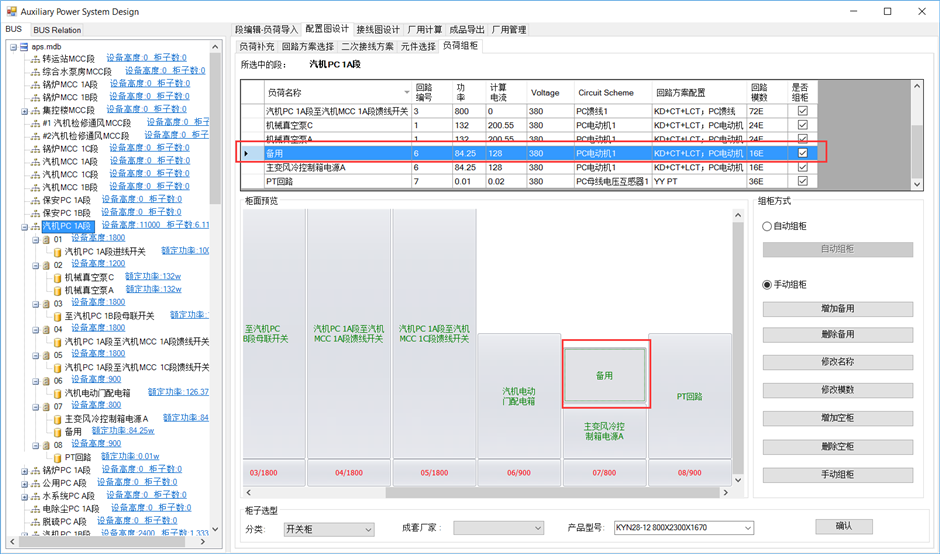Select the 备用 block in cabinet preview

pyautogui.click(x=604, y=375)
